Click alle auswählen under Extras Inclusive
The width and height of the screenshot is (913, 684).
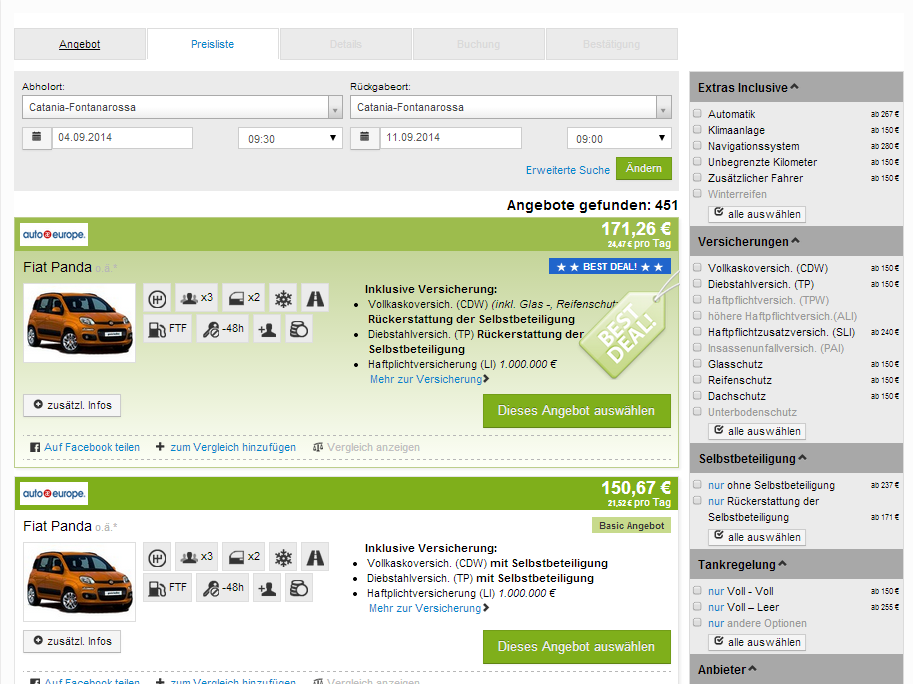pos(758,214)
